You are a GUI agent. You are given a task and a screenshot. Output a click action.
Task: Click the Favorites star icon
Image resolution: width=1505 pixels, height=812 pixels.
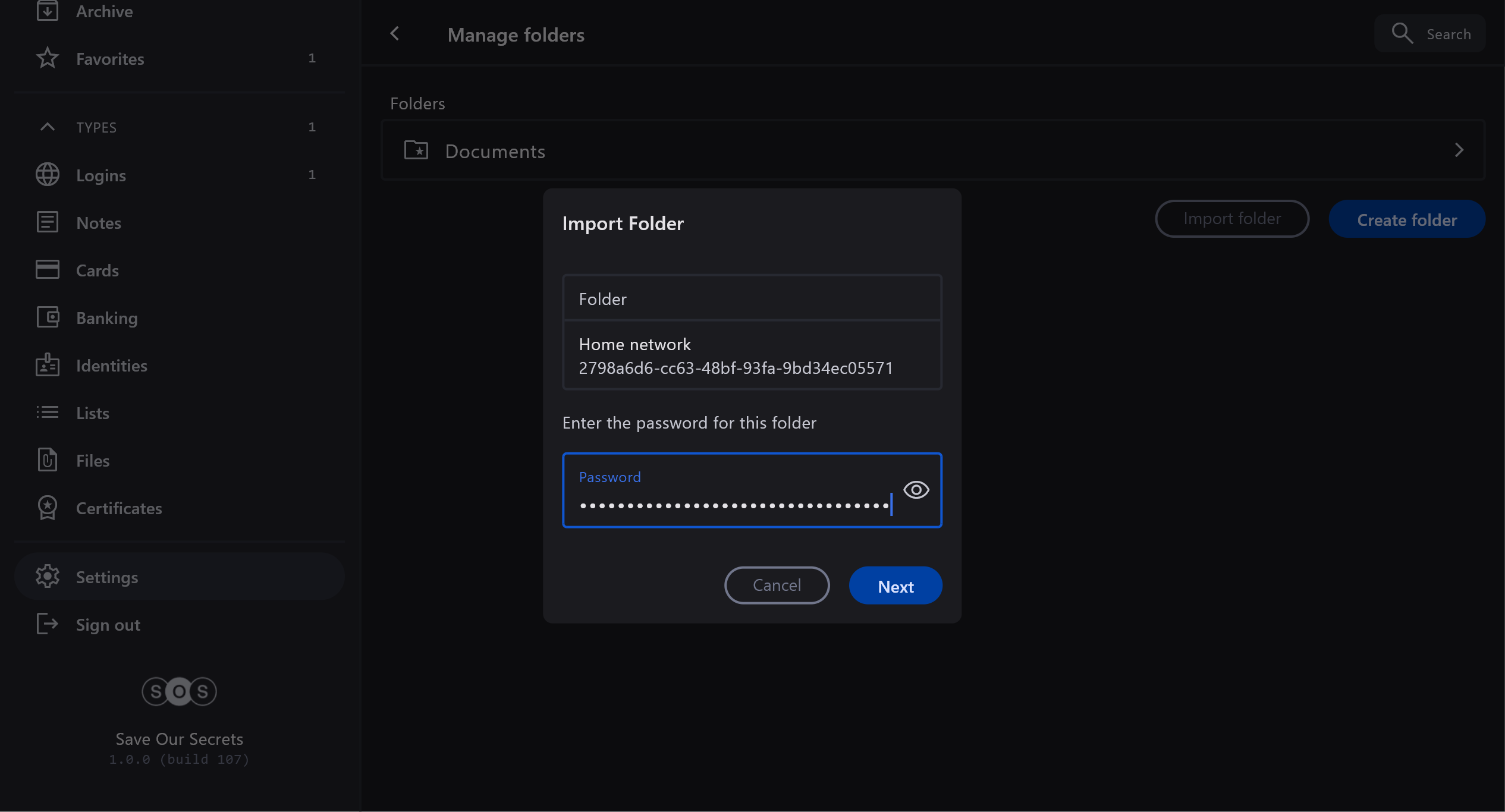48,58
